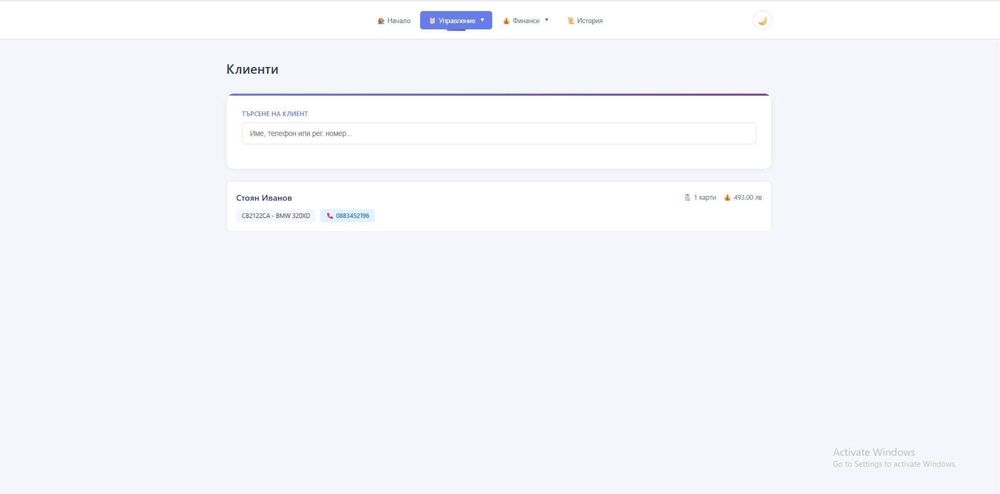Click the Клиенти page heading
1000x494 pixels.
coord(253,69)
